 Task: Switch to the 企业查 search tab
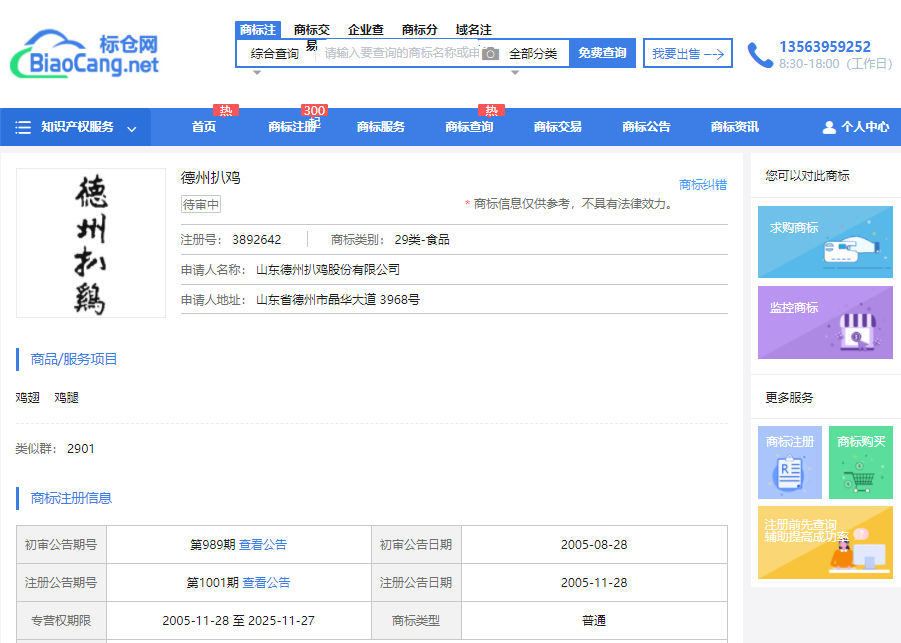[365, 30]
